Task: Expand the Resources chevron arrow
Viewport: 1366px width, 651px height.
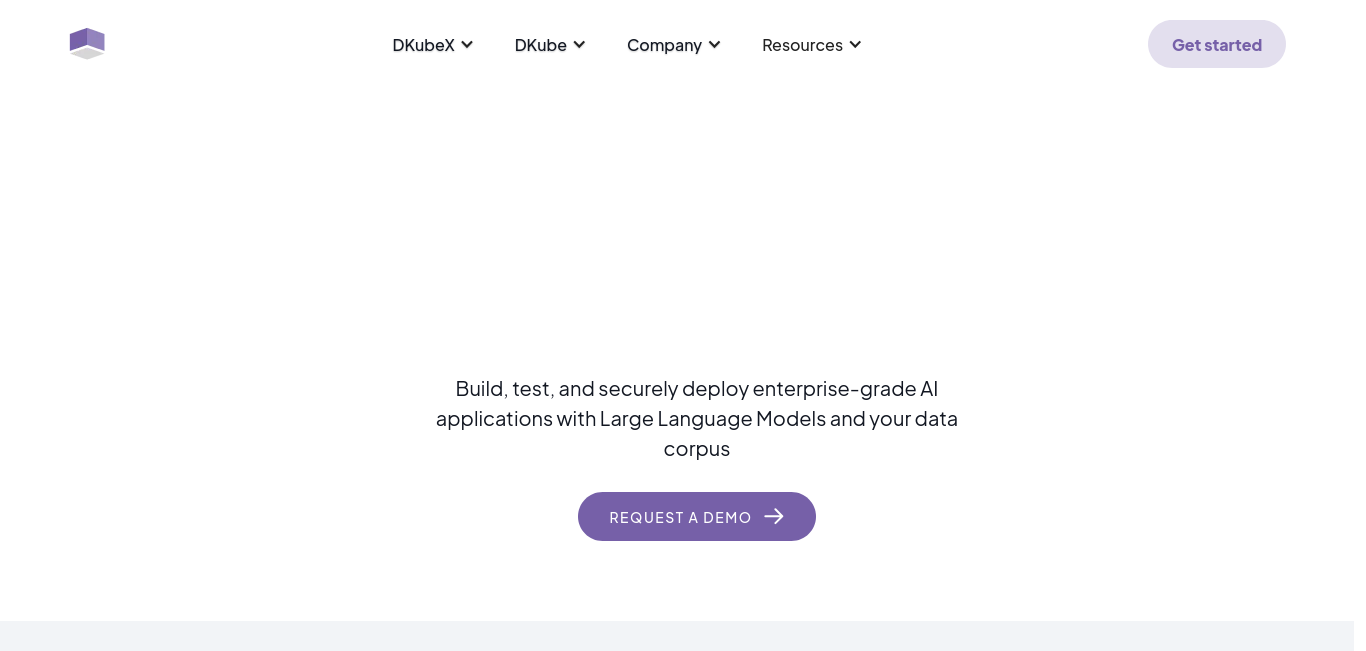Action: pos(855,44)
